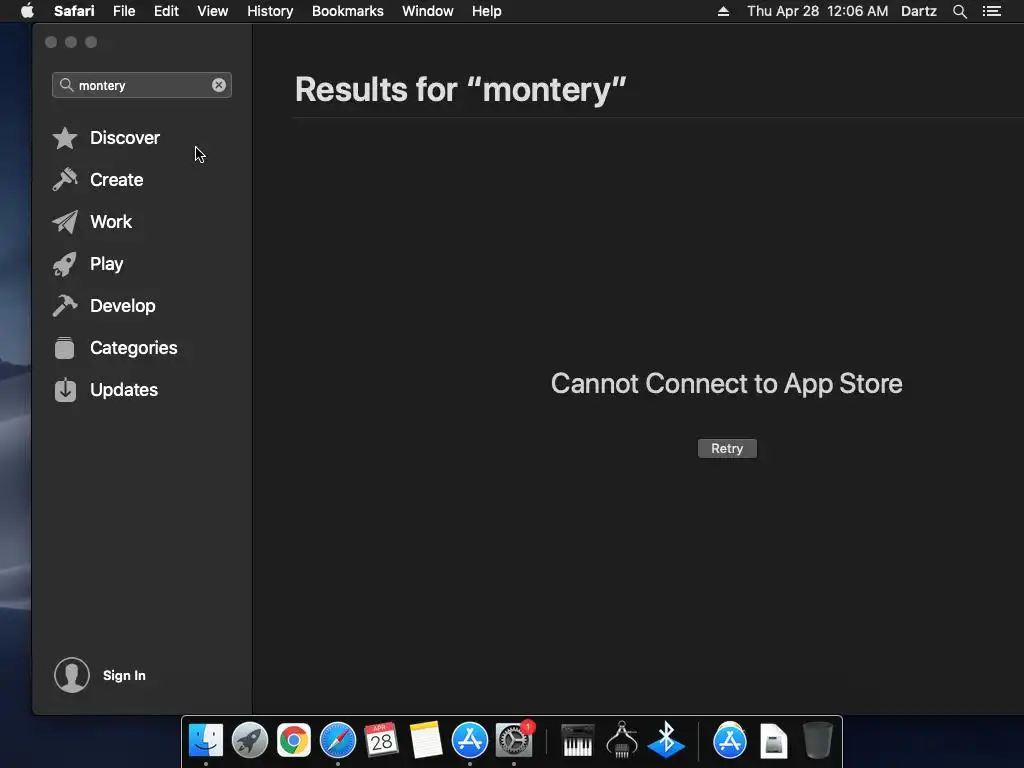This screenshot has height=768, width=1024.
Task: Open the Bookmarks menu
Action: coord(347,11)
